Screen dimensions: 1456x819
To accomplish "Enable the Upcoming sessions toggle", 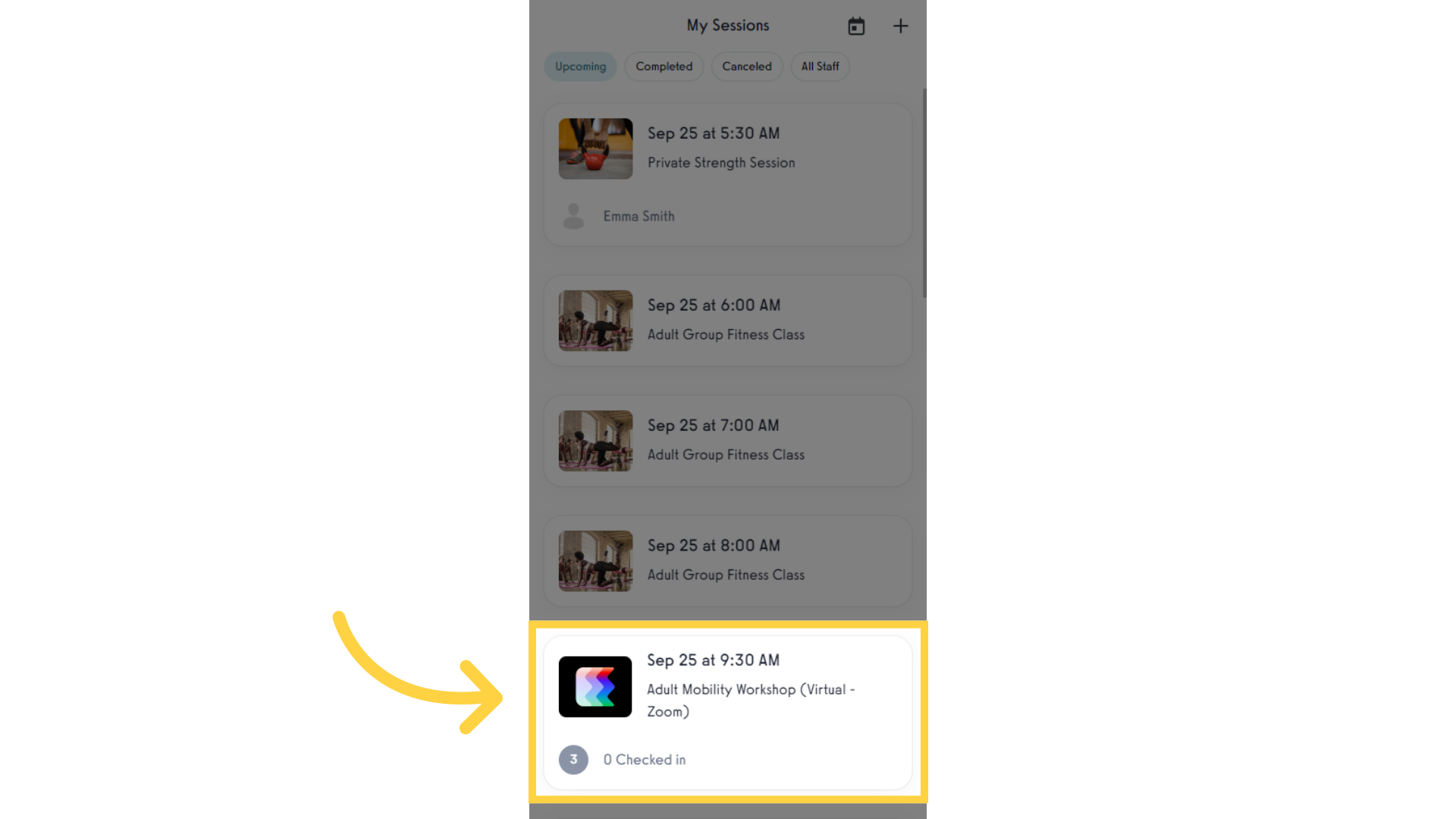I will click(x=580, y=66).
